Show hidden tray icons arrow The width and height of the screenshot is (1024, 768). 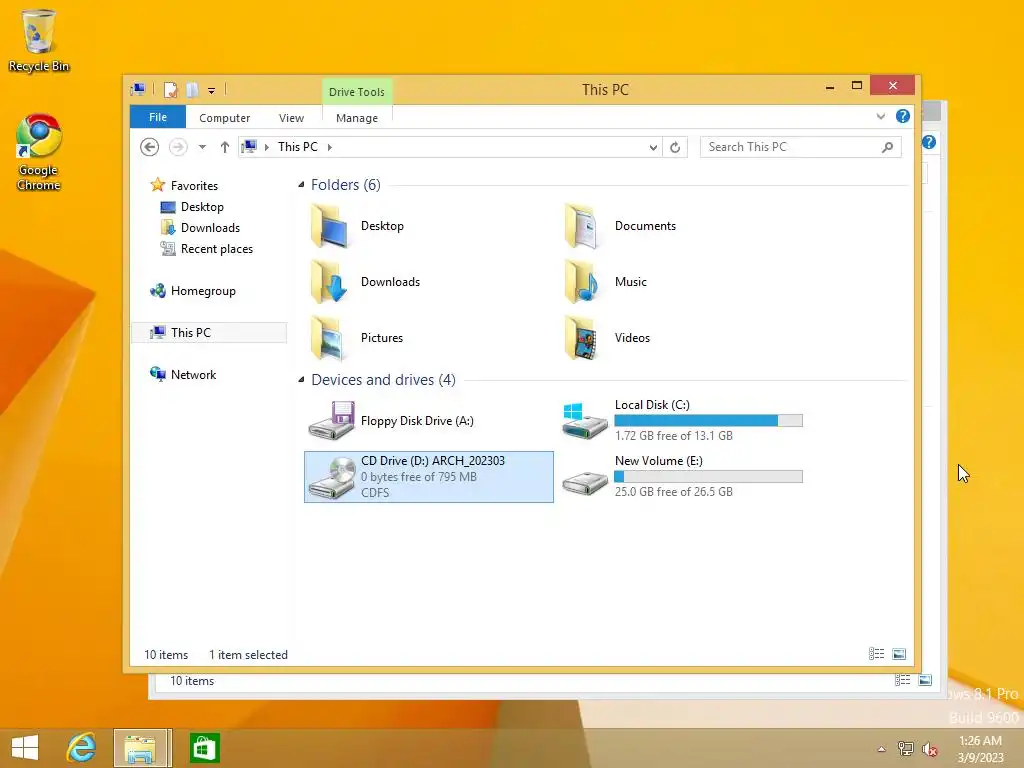coord(881,749)
